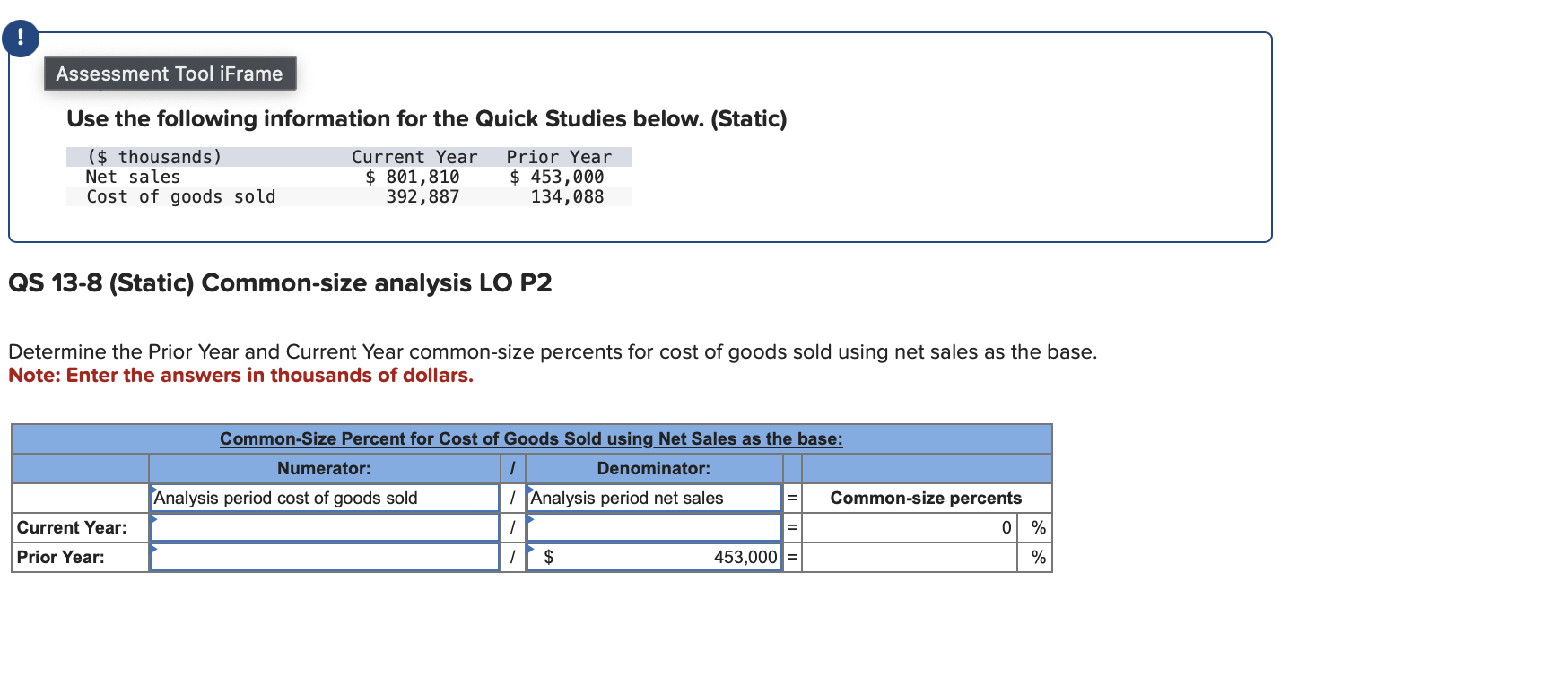The image size is (1568, 694).
Task: Click the Use the following information heading
Action: [427, 118]
